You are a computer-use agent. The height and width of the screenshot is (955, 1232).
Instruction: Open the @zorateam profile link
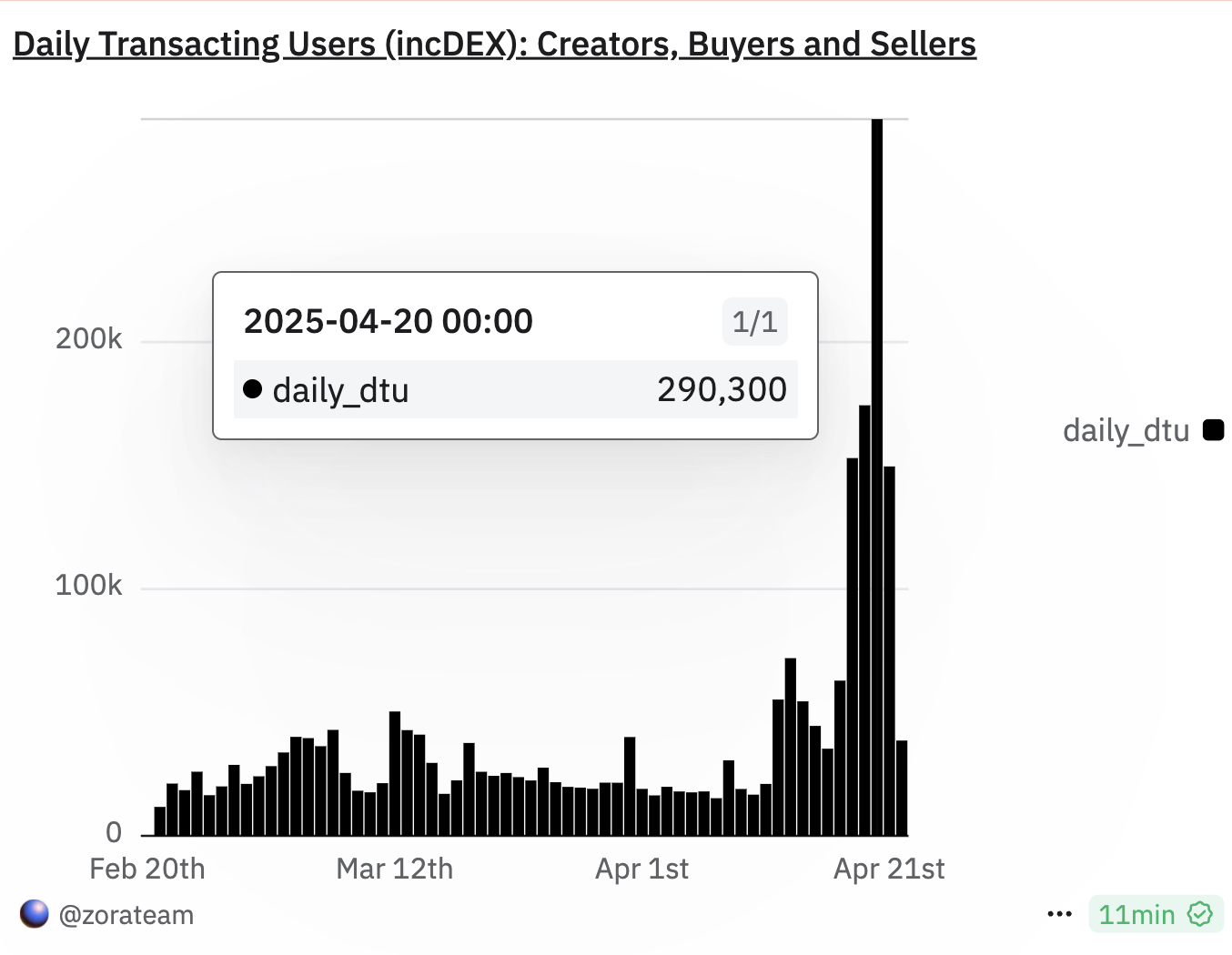[x=126, y=915]
